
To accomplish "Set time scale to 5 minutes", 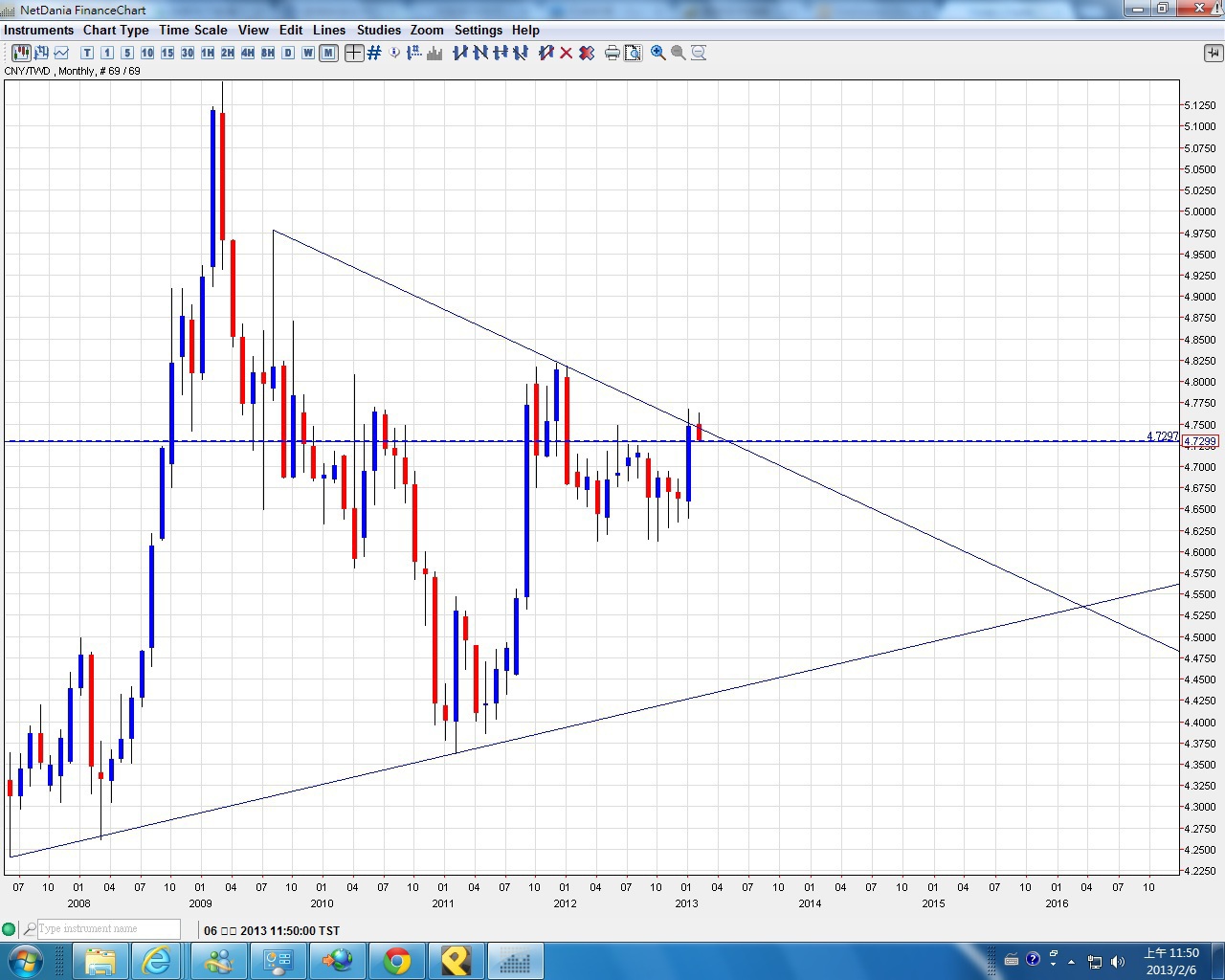I will pyautogui.click(x=127, y=53).
